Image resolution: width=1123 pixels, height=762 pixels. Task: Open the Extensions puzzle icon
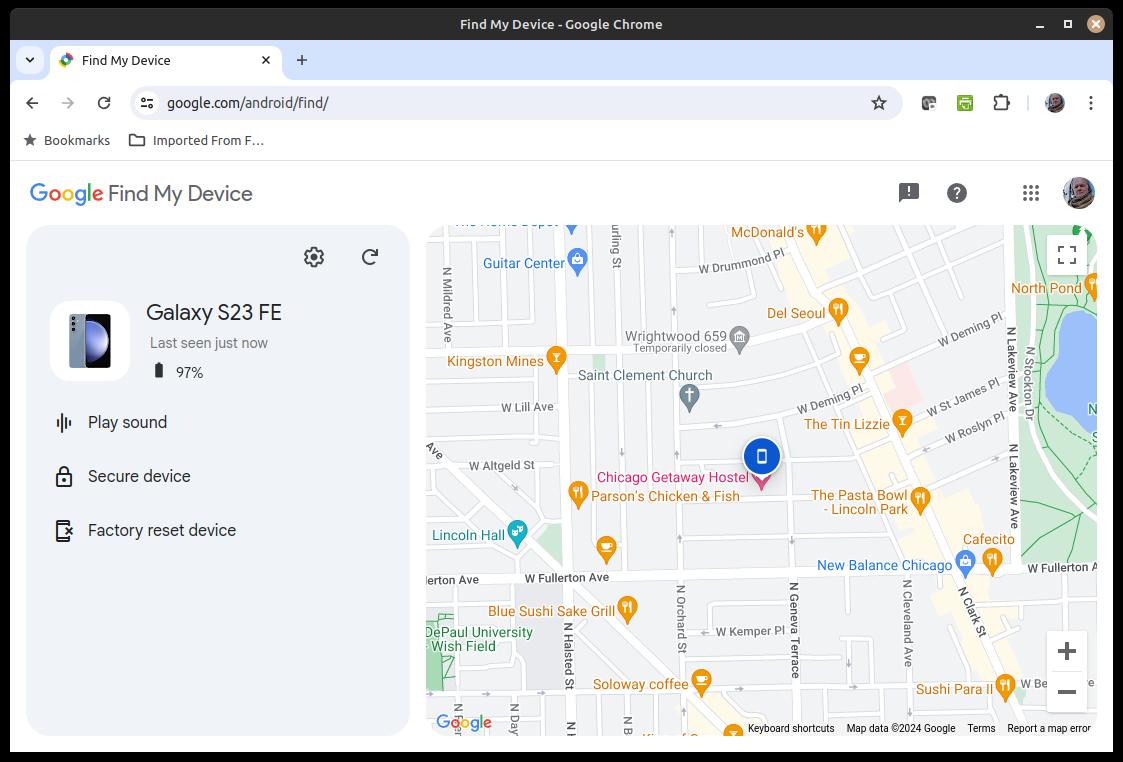coord(1001,103)
